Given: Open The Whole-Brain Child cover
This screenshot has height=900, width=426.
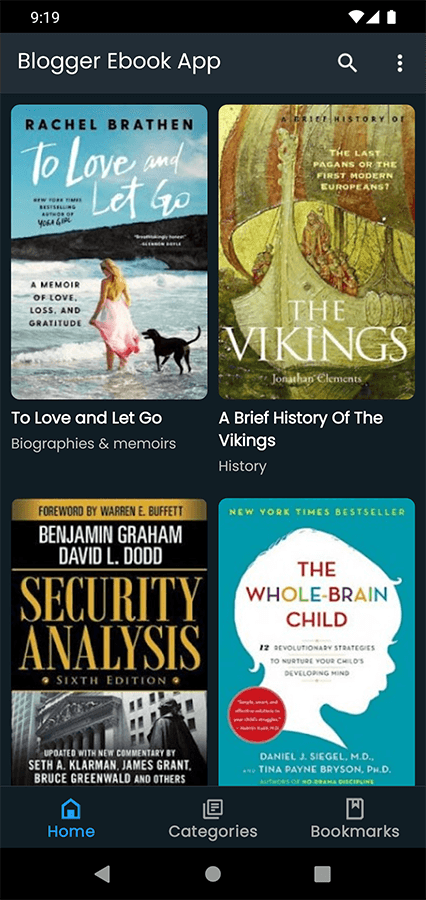Looking at the screenshot, I should pyautogui.click(x=316, y=642).
